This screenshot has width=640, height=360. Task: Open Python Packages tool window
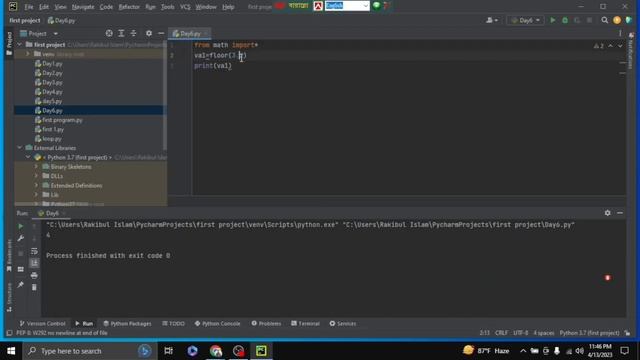click(127, 323)
